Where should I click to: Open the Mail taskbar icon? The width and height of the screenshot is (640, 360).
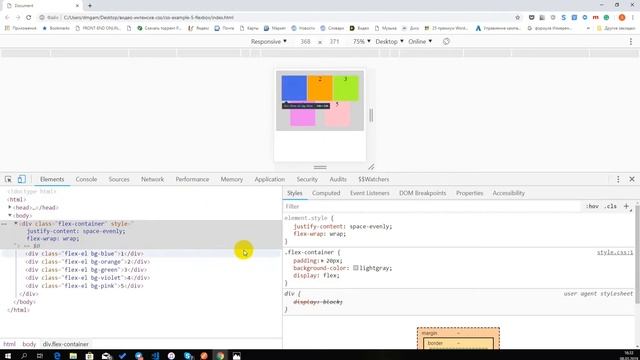[106, 356]
